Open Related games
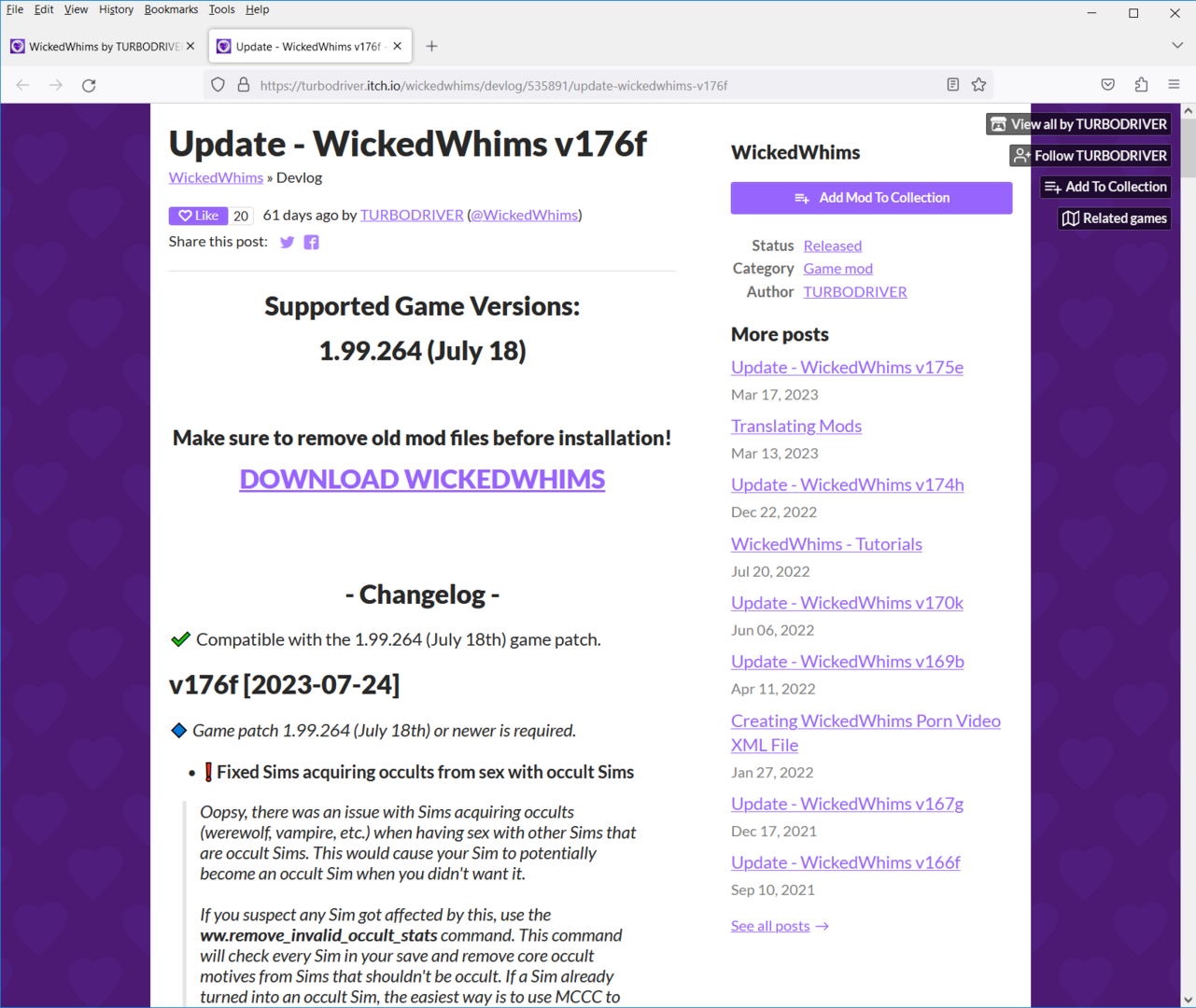Viewport: 1196px width, 1008px height. (x=1115, y=218)
